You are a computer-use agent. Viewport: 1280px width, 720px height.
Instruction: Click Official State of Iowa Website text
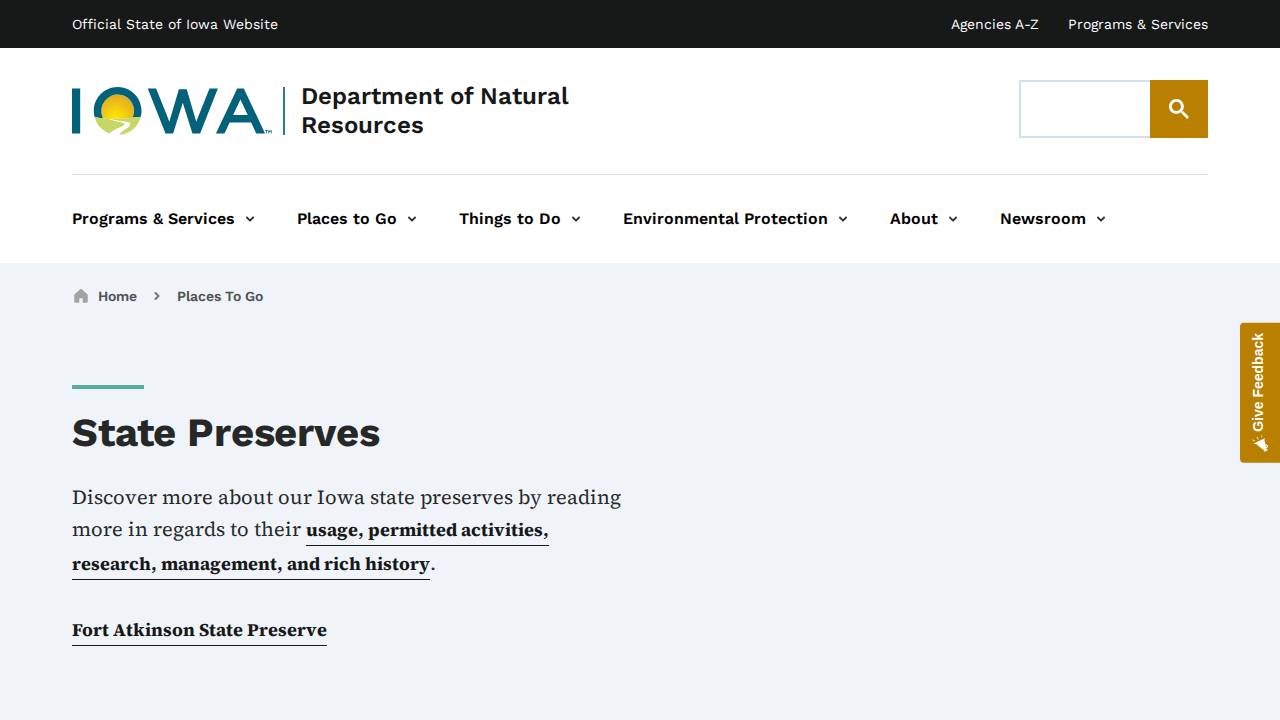175,24
